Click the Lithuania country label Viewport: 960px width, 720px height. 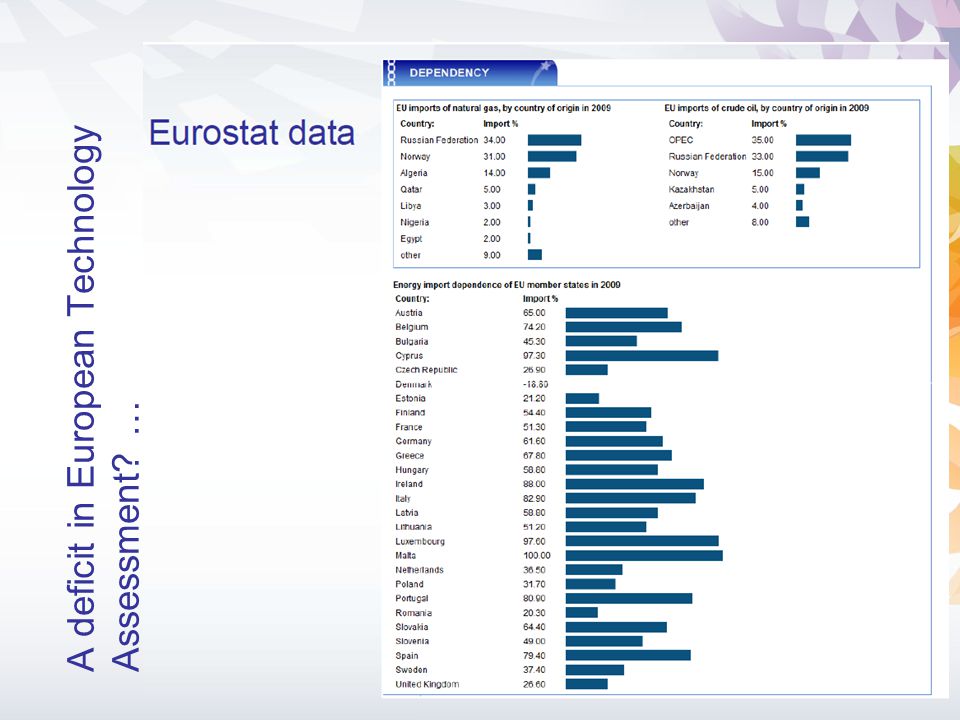coord(414,527)
